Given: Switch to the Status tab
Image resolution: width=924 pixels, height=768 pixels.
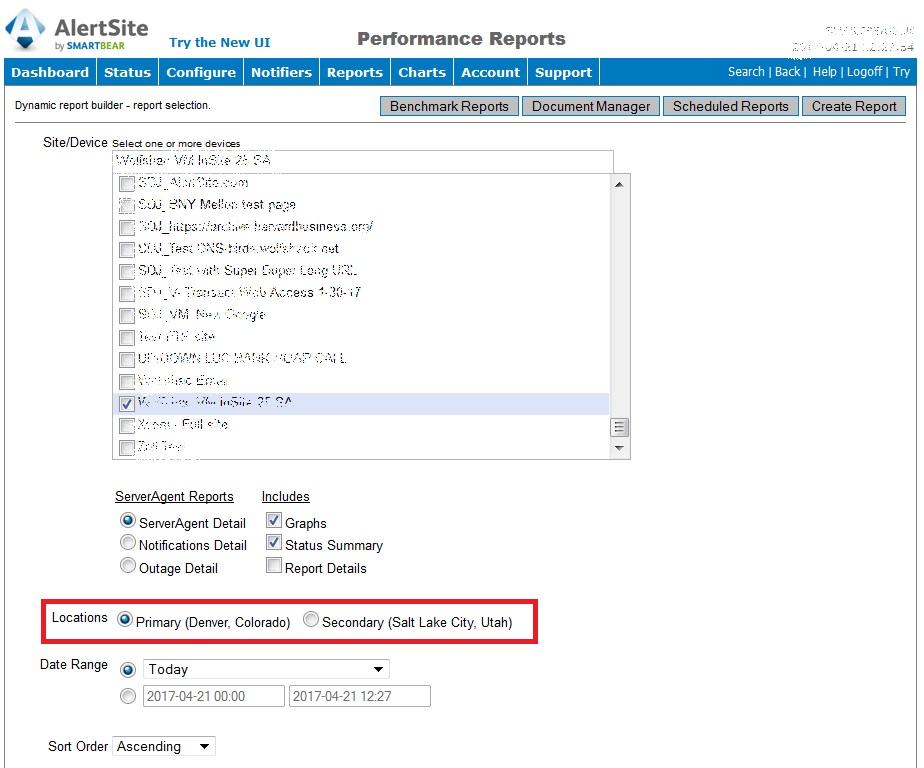Looking at the screenshot, I should [x=127, y=71].
